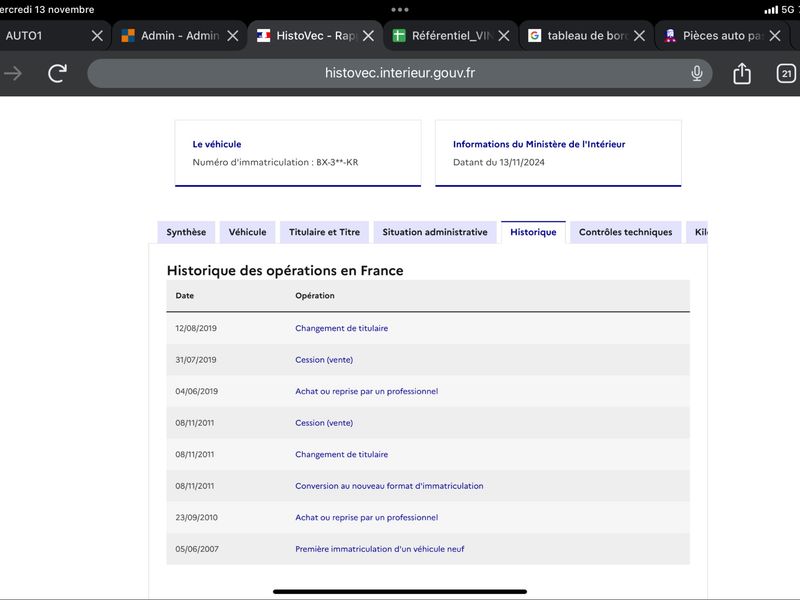This screenshot has width=800, height=600.
Task: Click the Opération column header
Action: 315,295
